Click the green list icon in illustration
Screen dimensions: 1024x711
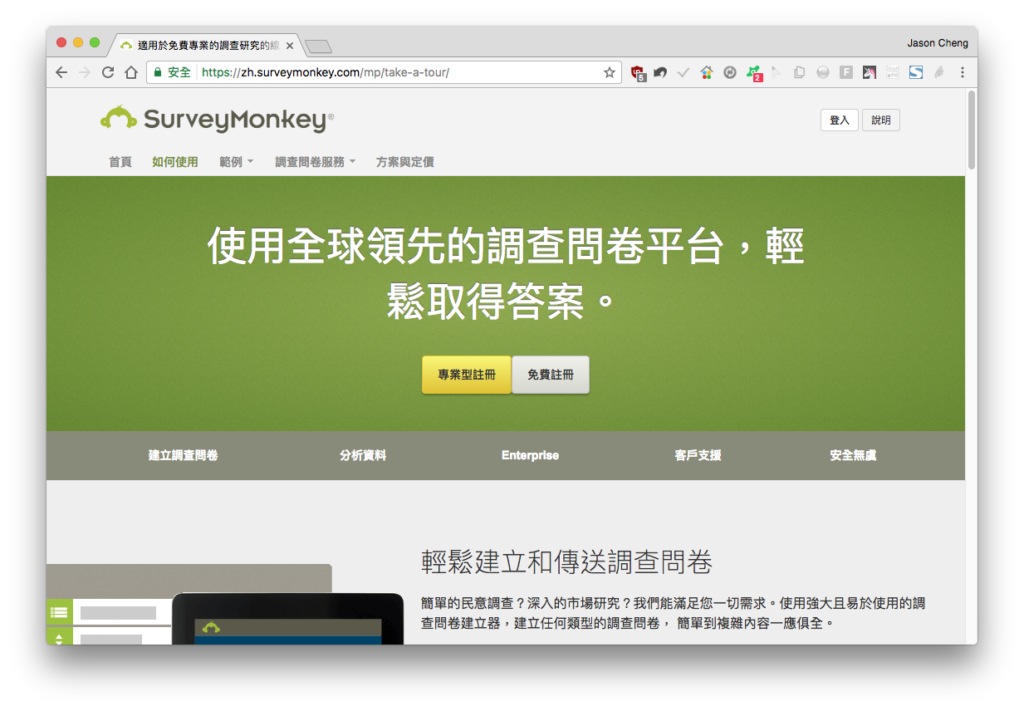[x=59, y=612]
